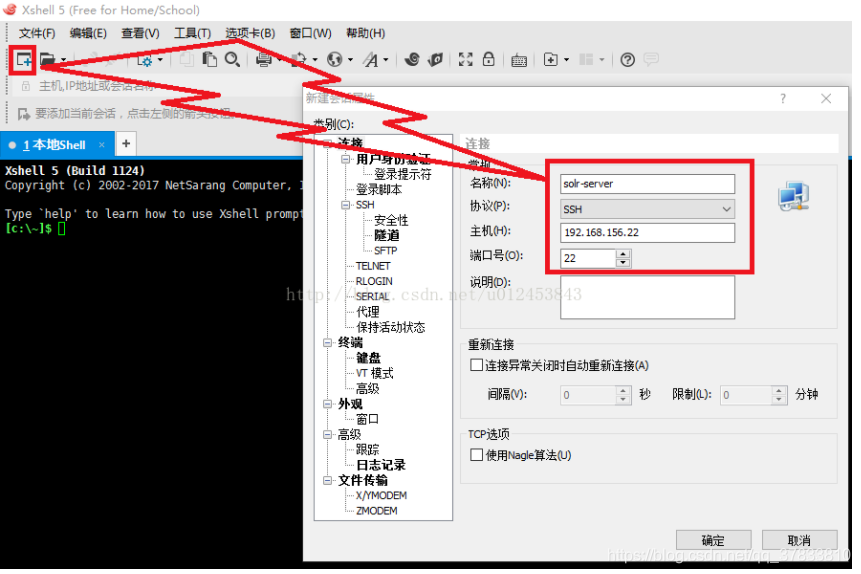Select 日志记录 in the category tree

pos(381,465)
